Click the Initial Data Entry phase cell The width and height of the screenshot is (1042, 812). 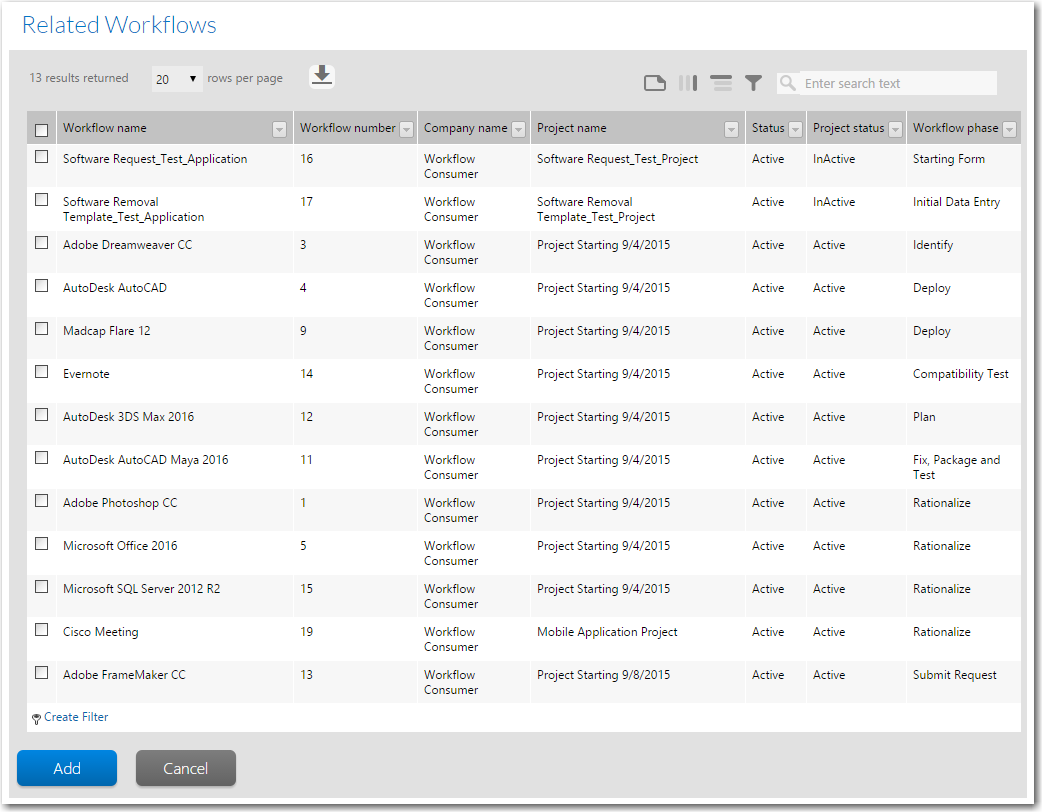tap(956, 202)
